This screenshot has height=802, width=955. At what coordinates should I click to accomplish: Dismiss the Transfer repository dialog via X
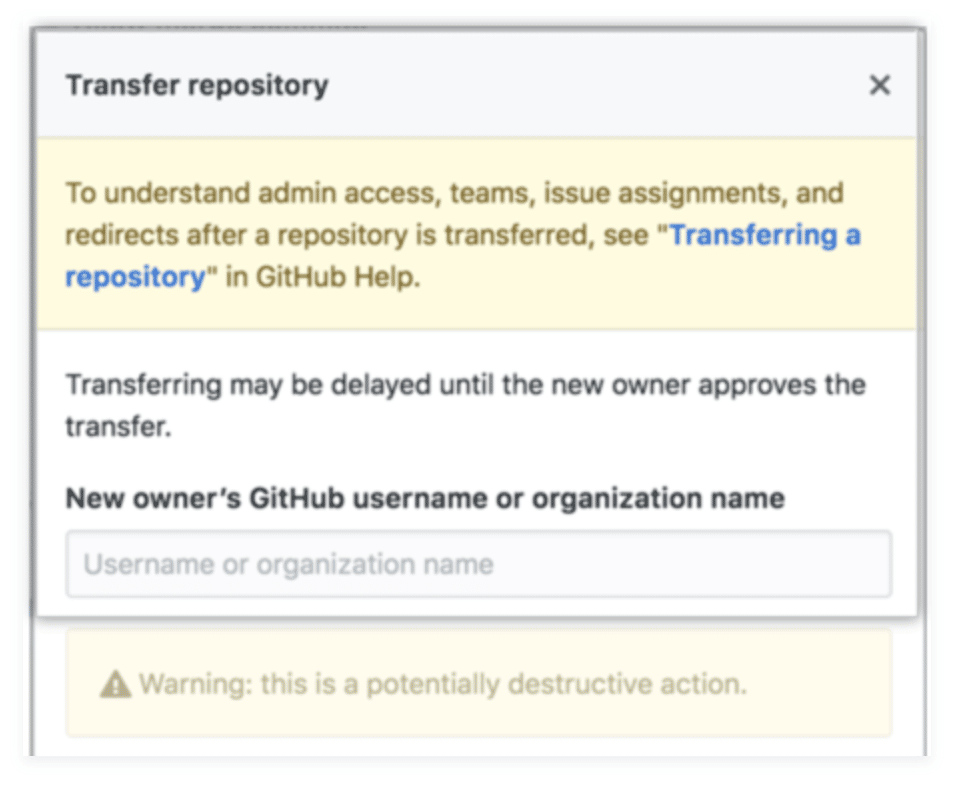879,85
